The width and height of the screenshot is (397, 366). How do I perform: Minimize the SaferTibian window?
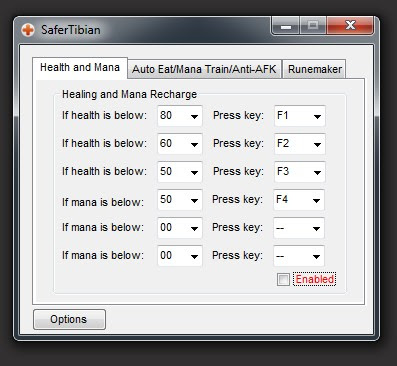(286, 26)
